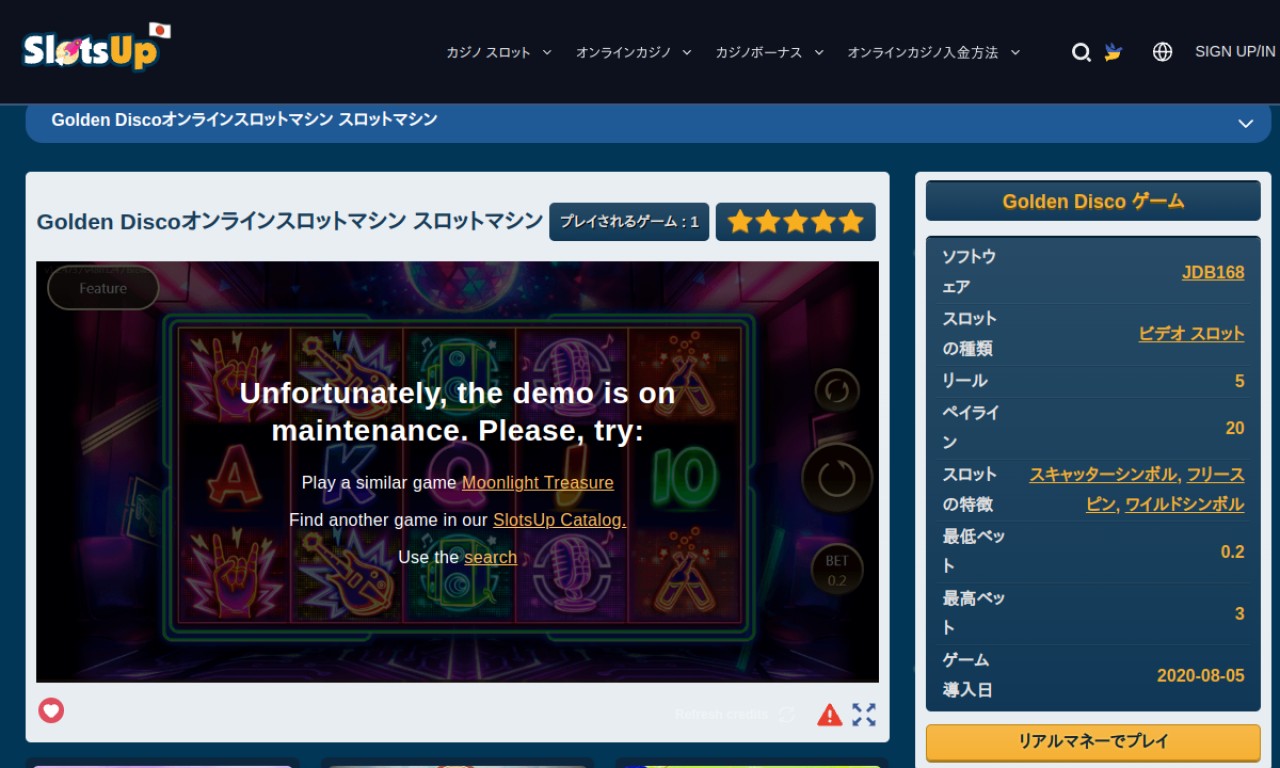
Task: Click プレイされるゲーム : 1 badge
Action: point(629,222)
